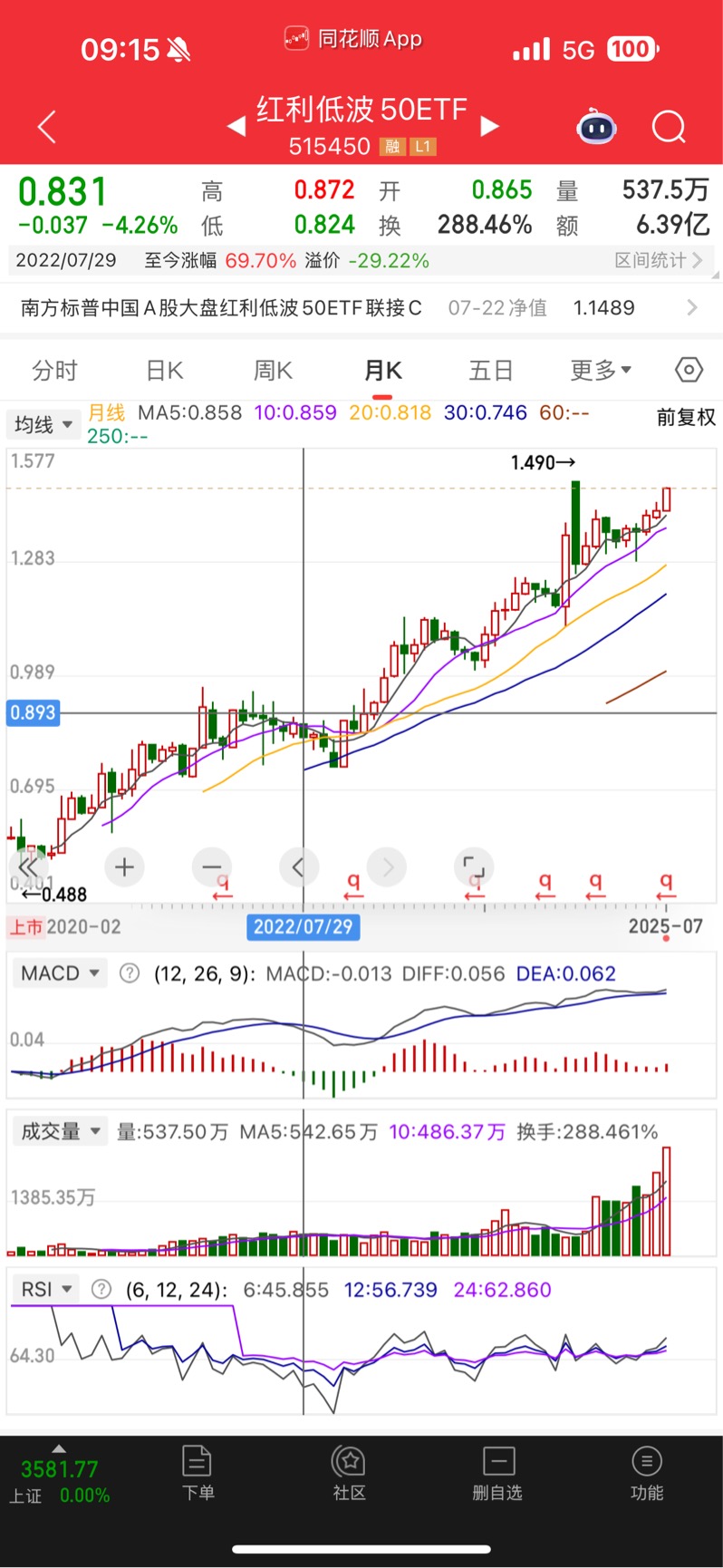Enter fullscreen chart with expand icon
The image size is (723, 1568).
point(474,867)
